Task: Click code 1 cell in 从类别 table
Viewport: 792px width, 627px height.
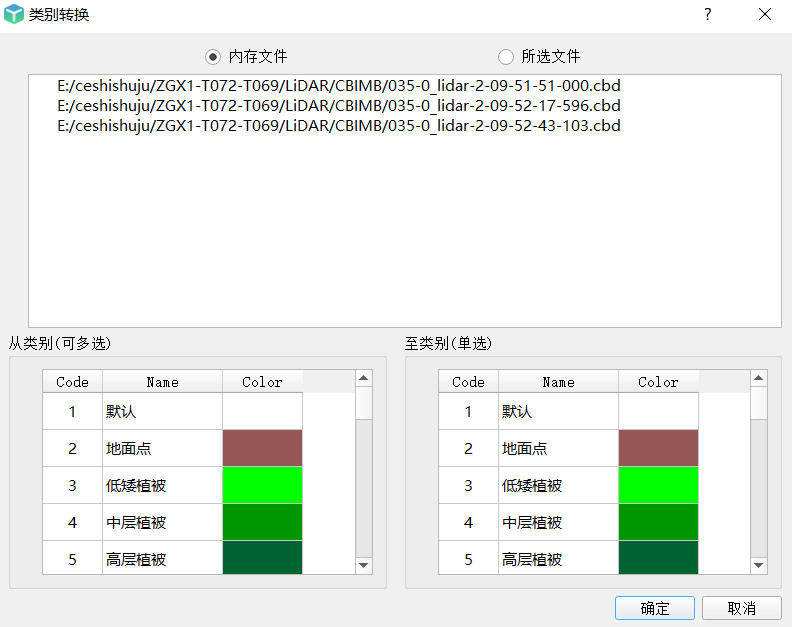Action: click(x=73, y=411)
